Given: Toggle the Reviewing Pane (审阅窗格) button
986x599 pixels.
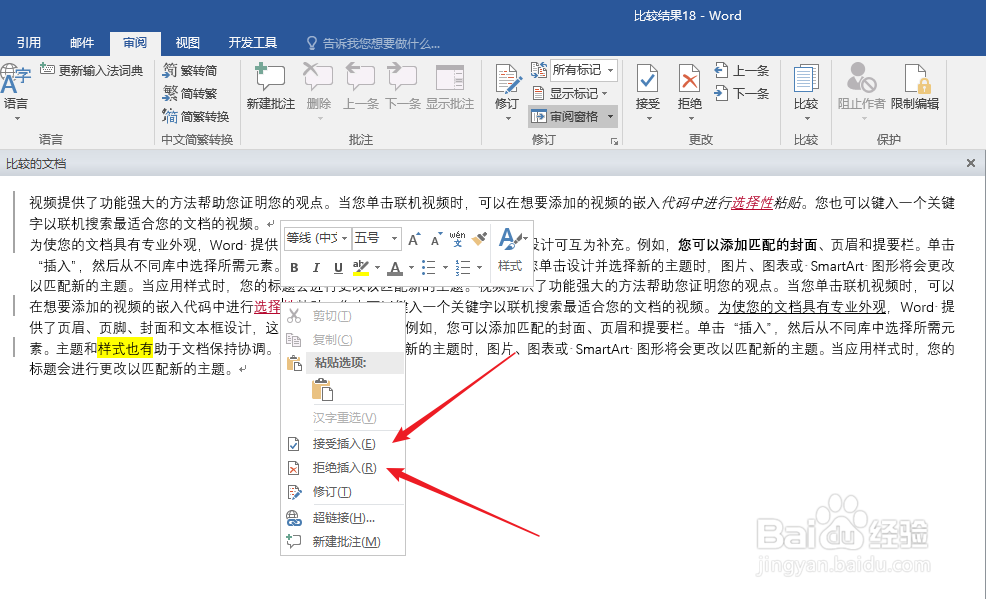Looking at the screenshot, I should click(565, 116).
